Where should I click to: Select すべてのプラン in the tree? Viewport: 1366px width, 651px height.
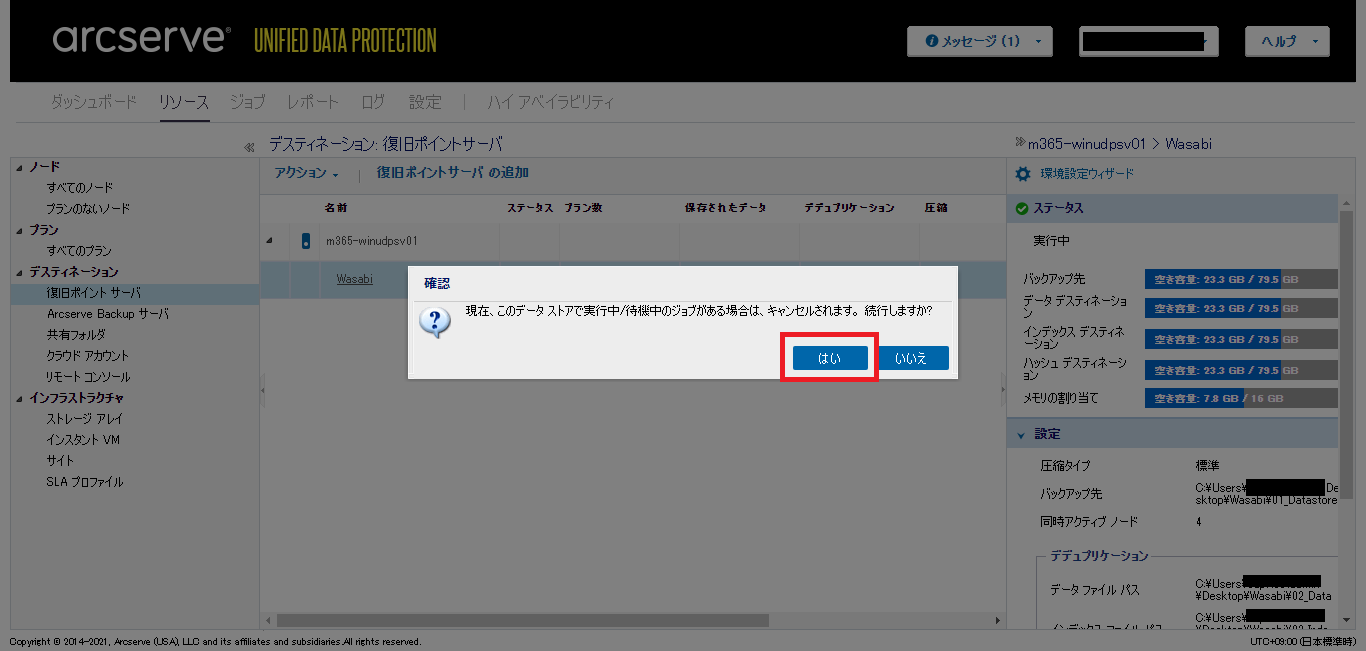tap(79, 251)
